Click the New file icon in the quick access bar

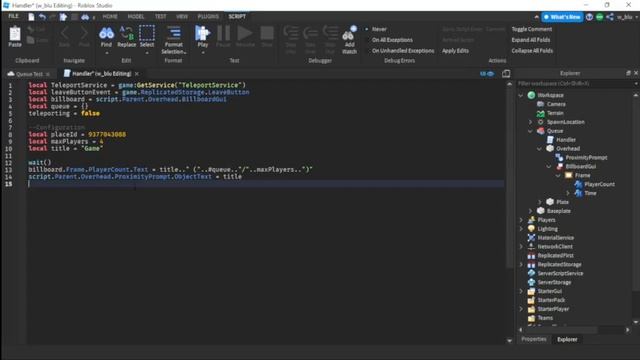[x=31, y=17]
